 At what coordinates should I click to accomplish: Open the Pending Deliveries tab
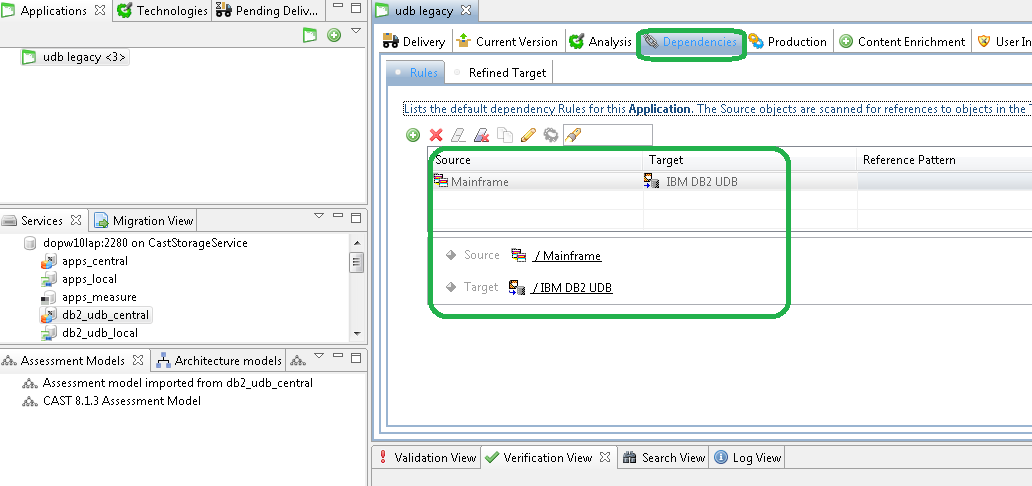tap(266, 11)
